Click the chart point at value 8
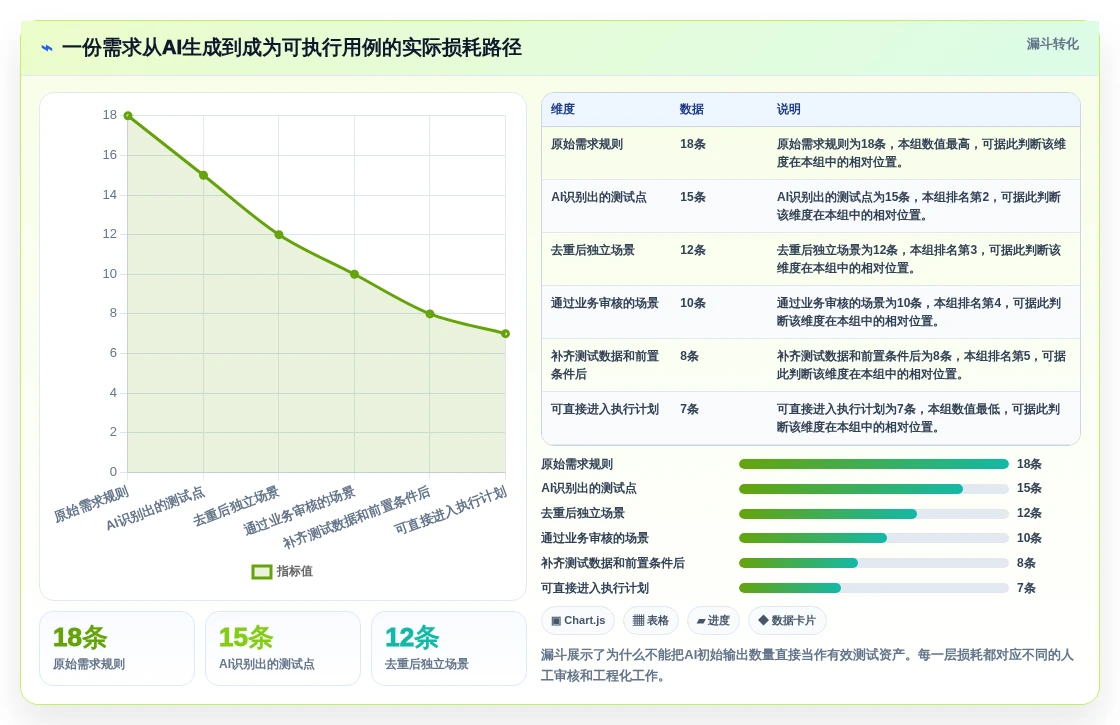 (x=430, y=314)
